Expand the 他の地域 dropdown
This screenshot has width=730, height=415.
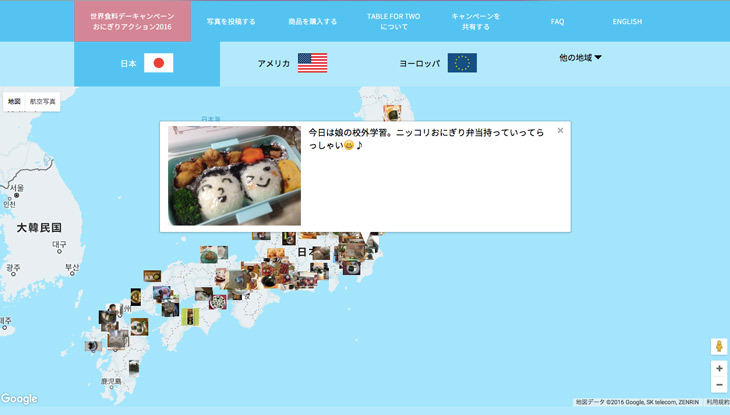580,58
